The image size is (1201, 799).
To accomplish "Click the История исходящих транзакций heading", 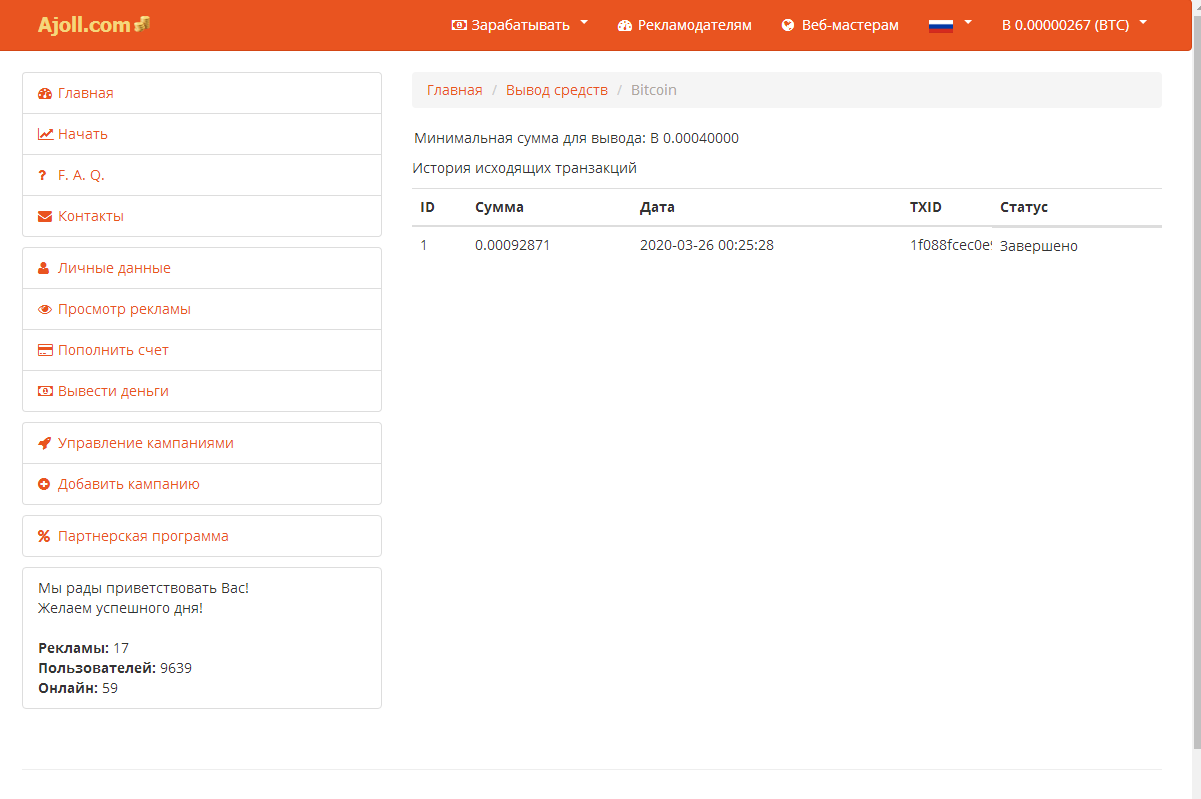I will click(x=525, y=168).
